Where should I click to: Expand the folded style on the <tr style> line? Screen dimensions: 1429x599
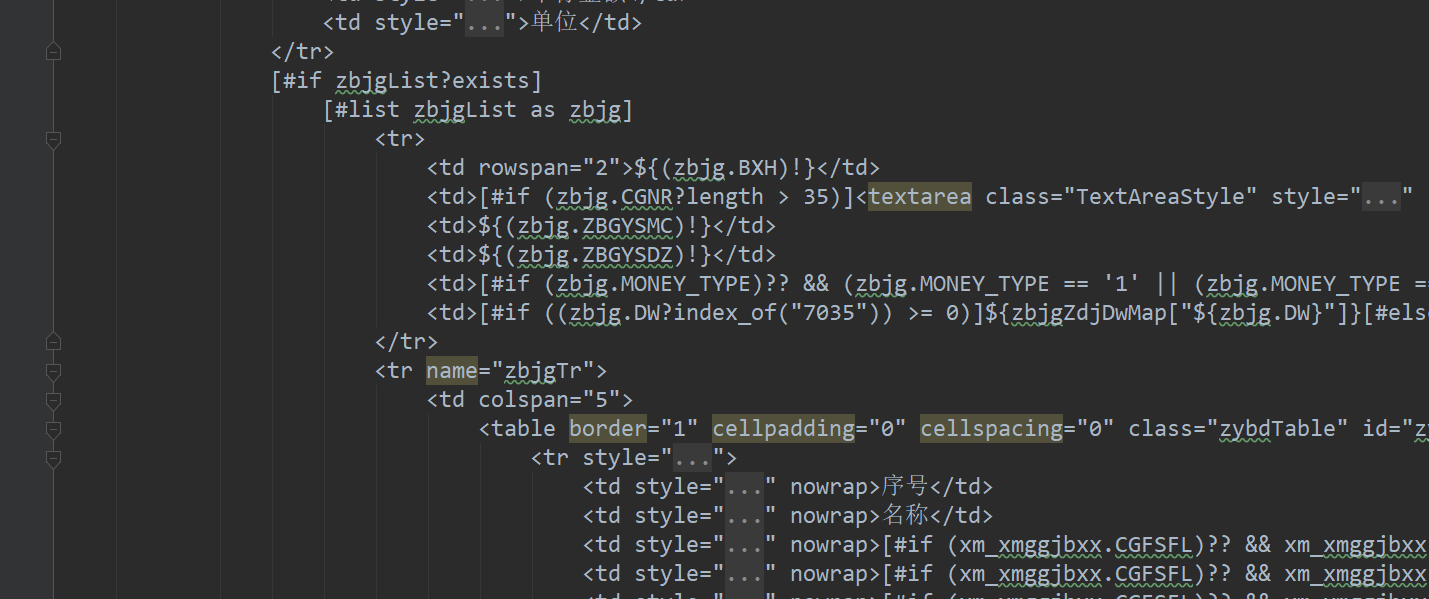pos(692,457)
